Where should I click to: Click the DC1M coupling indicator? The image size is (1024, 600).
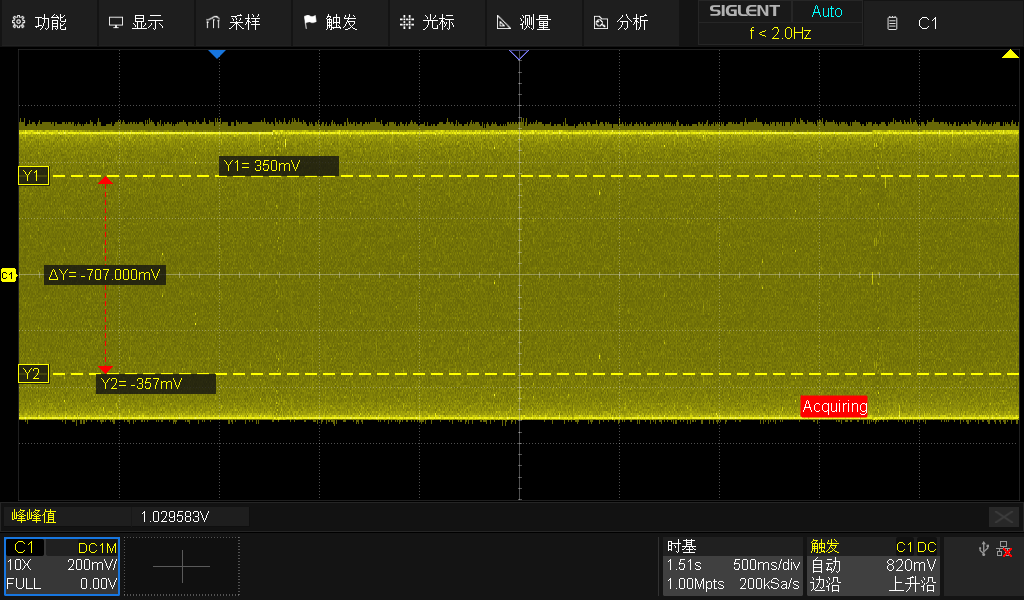tap(97, 548)
